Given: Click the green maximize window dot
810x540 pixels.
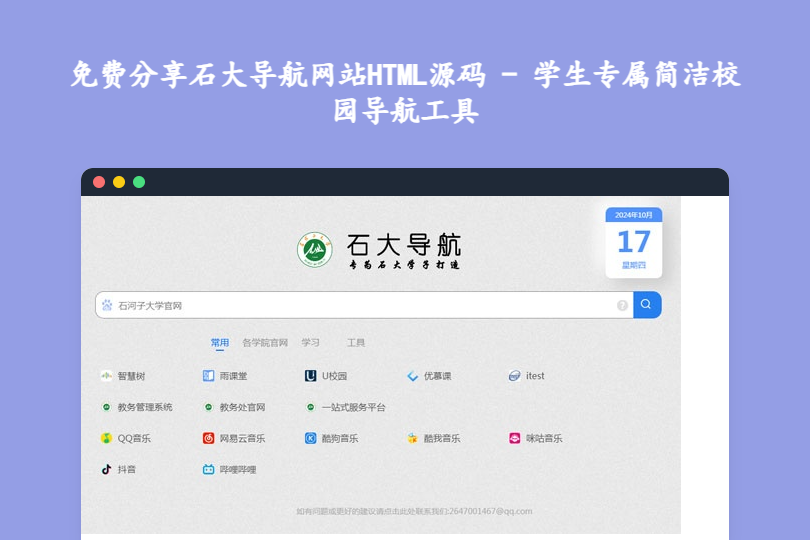Looking at the screenshot, I should 139,182.
